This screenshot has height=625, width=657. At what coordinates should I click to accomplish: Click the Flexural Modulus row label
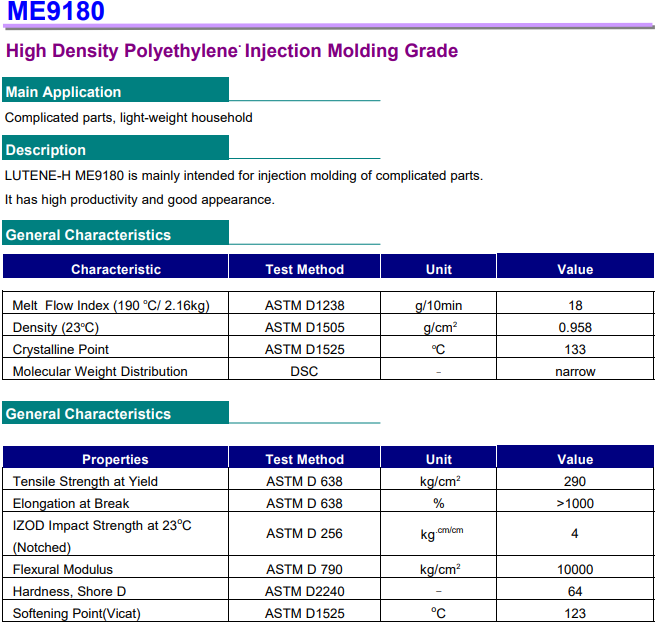[x=62, y=569]
